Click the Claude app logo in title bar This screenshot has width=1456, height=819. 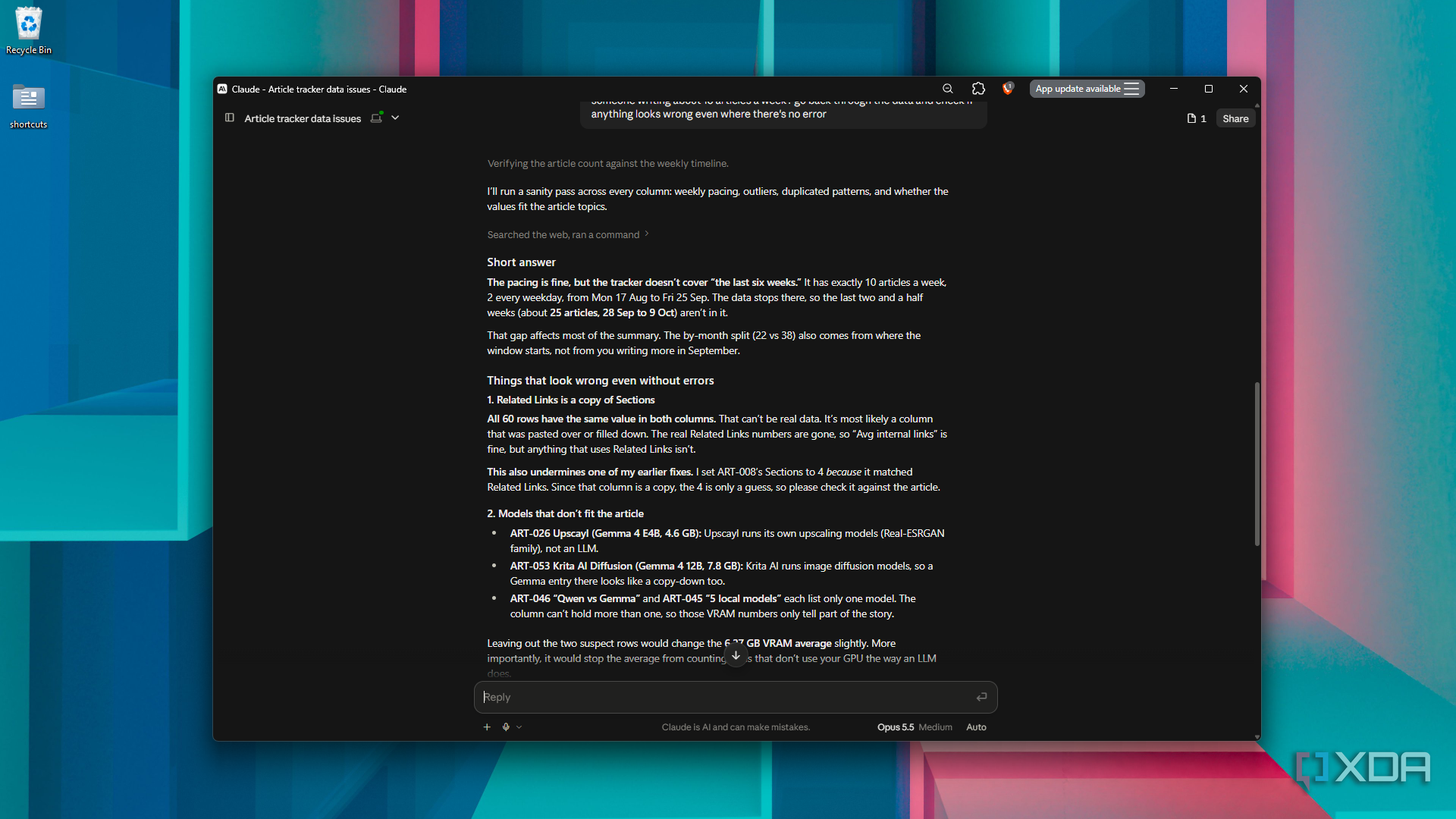click(222, 89)
